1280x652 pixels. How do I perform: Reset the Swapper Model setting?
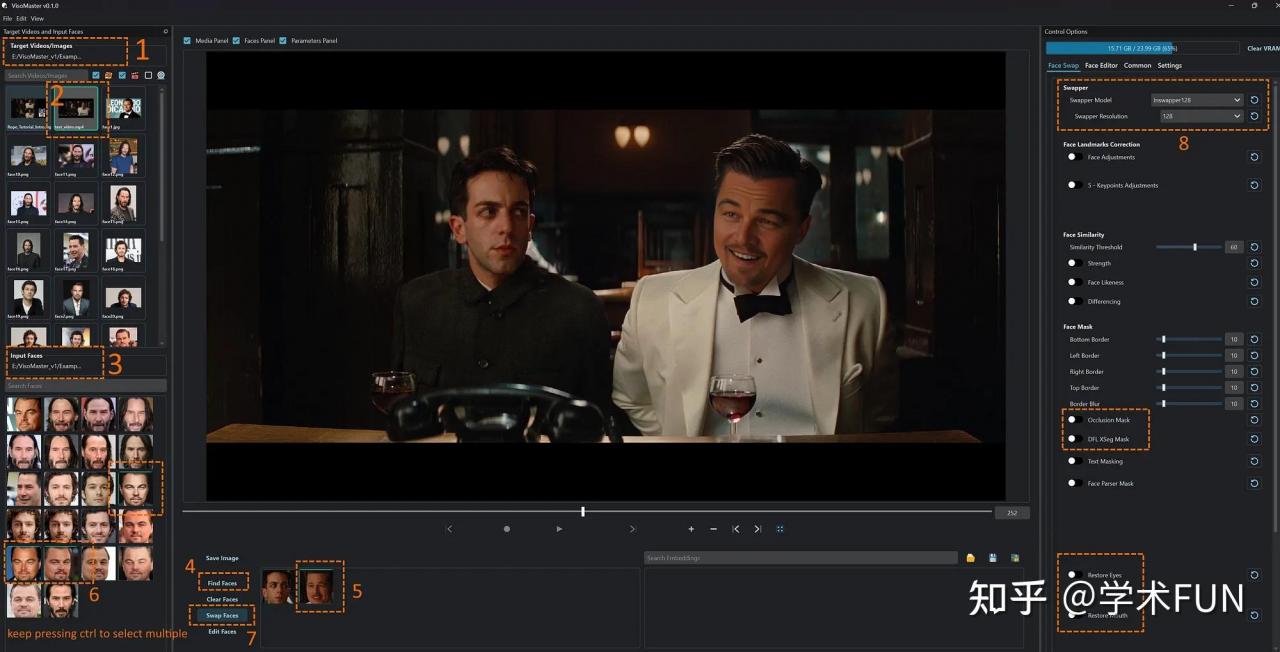tap(1254, 100)
